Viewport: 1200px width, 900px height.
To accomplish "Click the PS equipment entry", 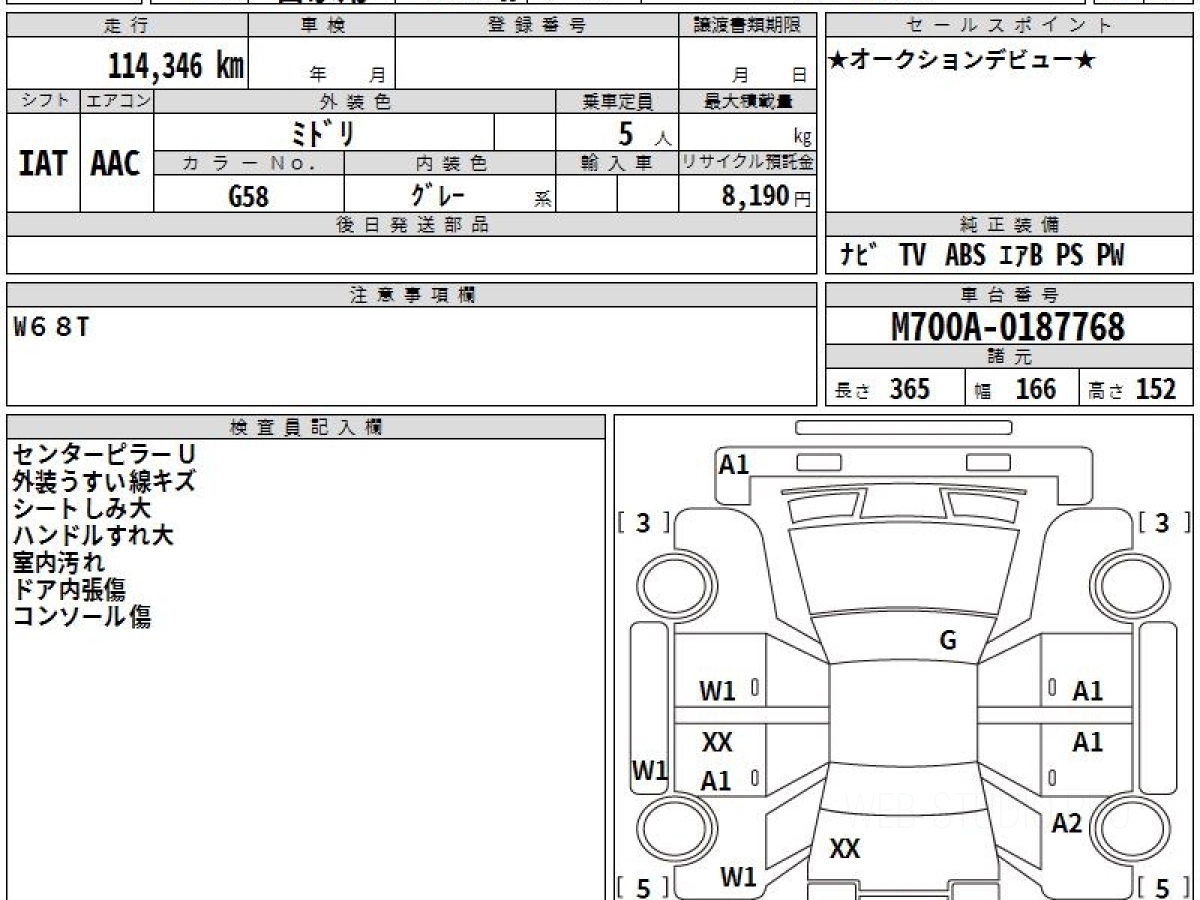I will [1069, 256].
